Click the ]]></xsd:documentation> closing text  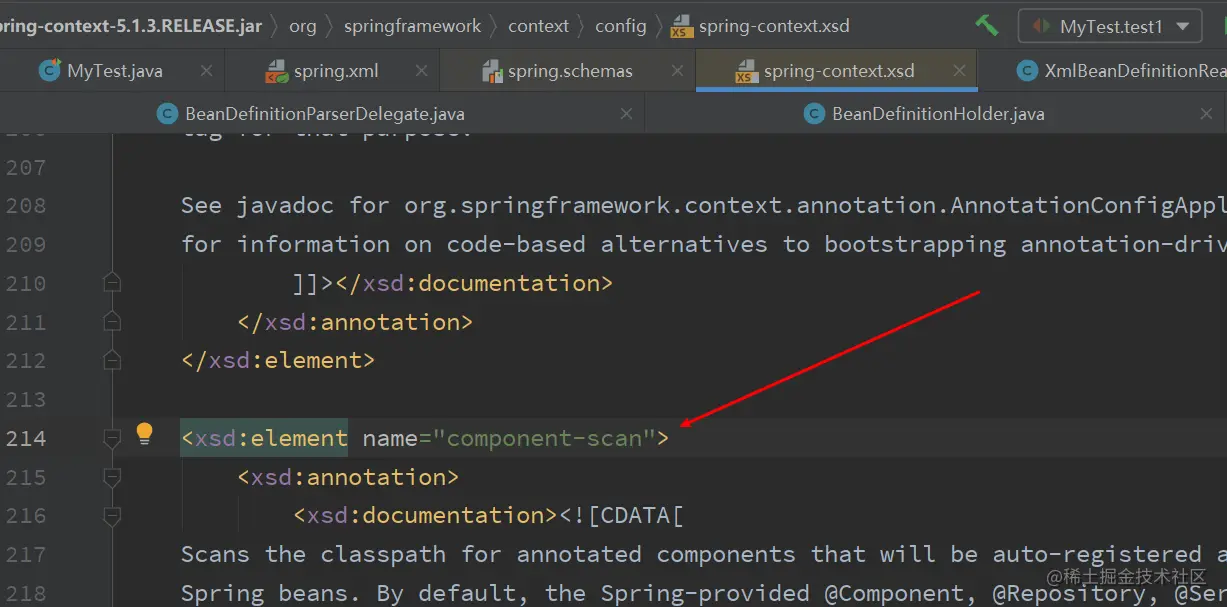coord(453,283)
